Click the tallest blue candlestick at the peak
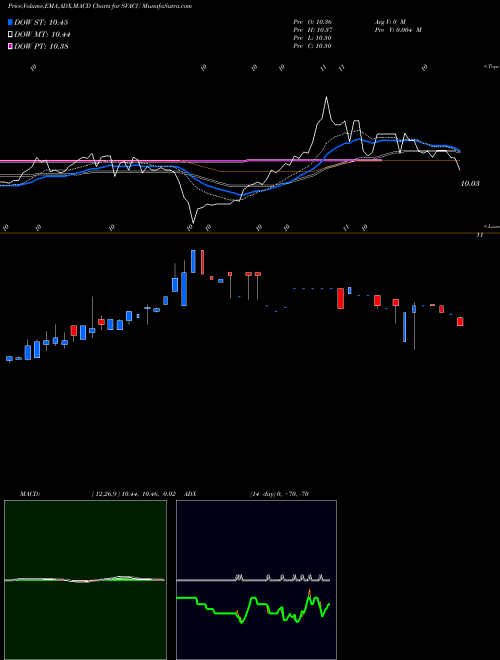Screen dimensions: 500x660 tap(193, 261)
